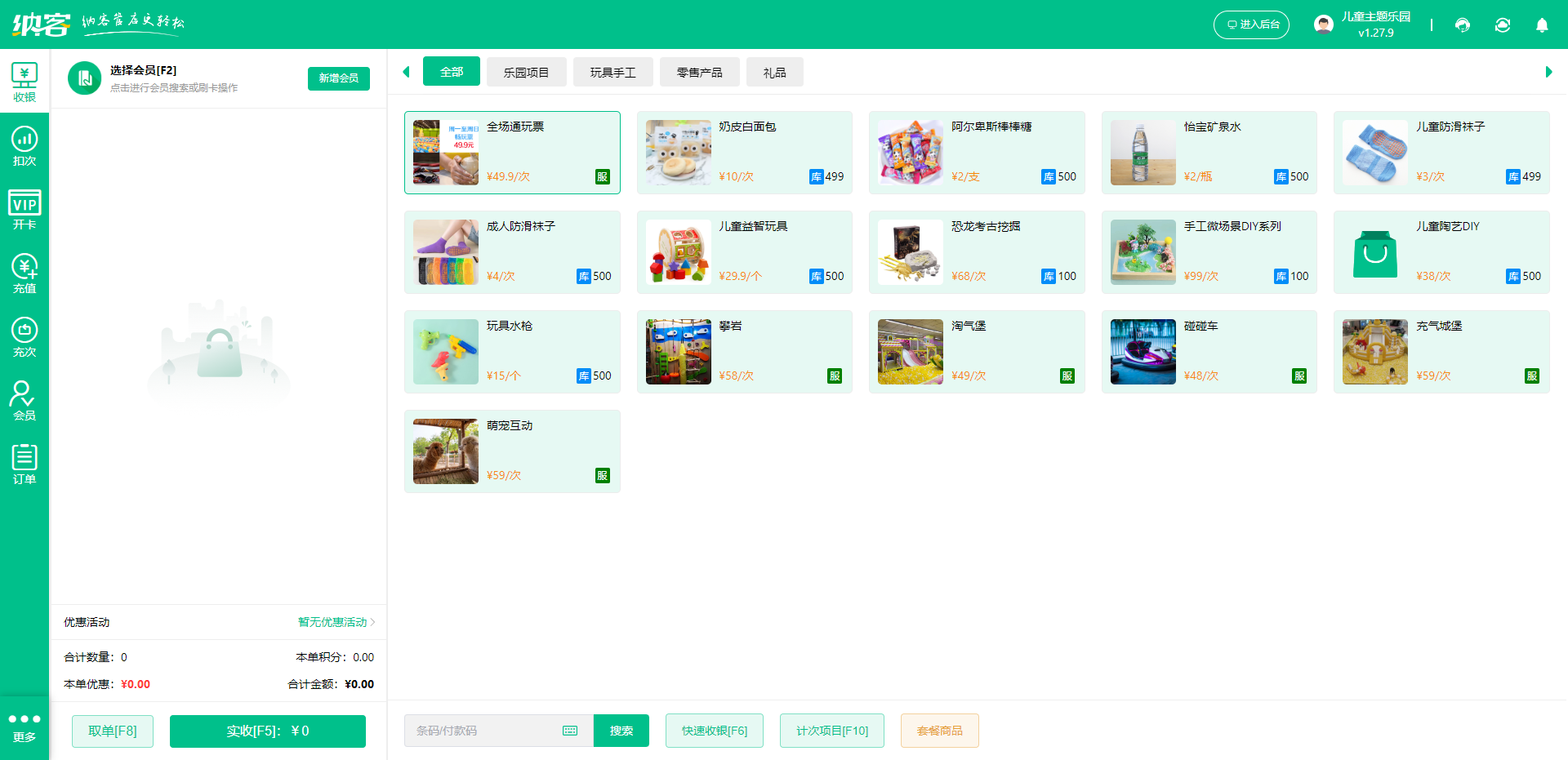Viewport: 1568px width, 760px height.
Task: Click the refresh/sync icon in the header
Action: coord(1503,25)
